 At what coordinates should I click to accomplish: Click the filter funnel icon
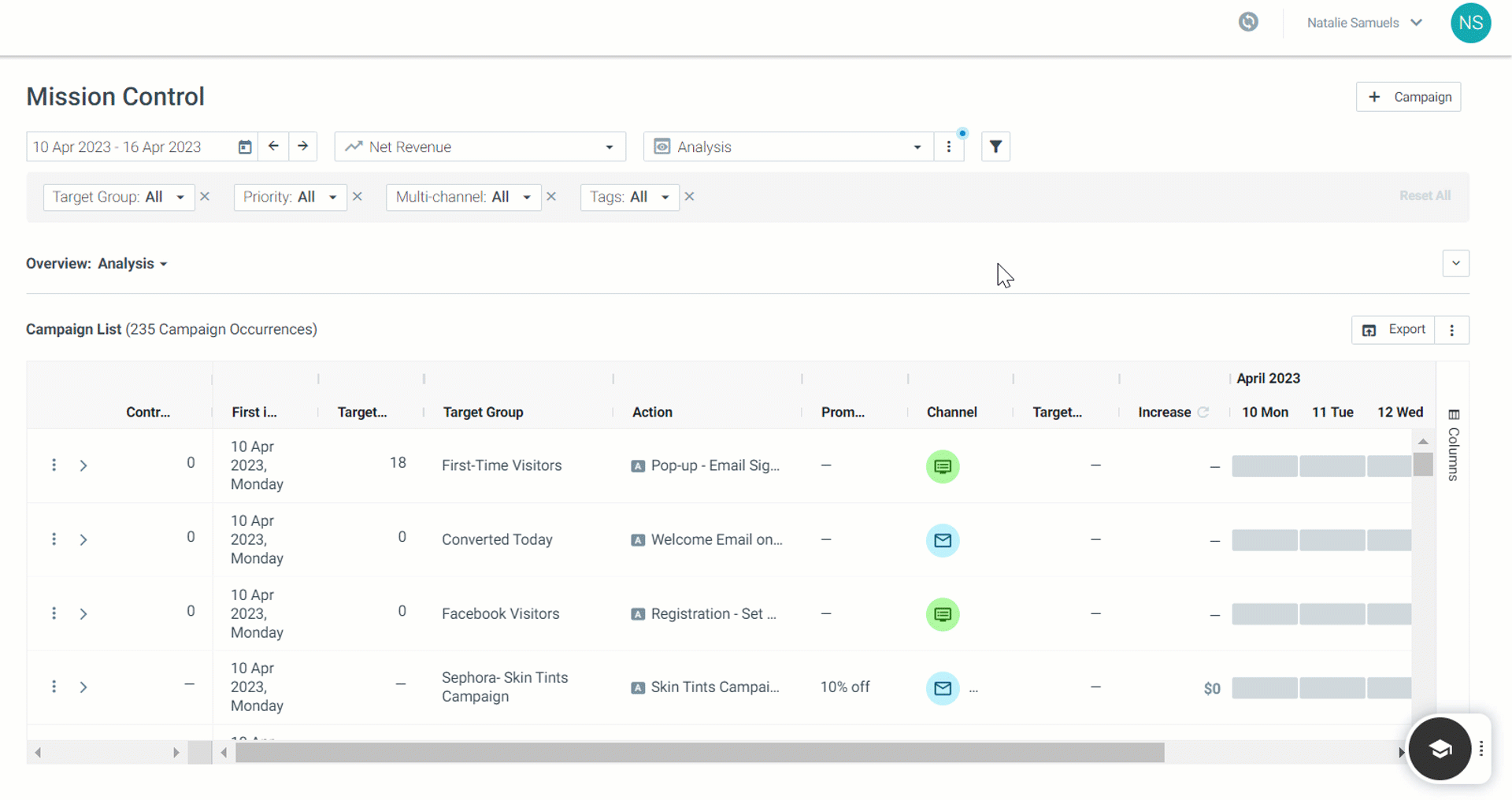click(x=995, y=146)
